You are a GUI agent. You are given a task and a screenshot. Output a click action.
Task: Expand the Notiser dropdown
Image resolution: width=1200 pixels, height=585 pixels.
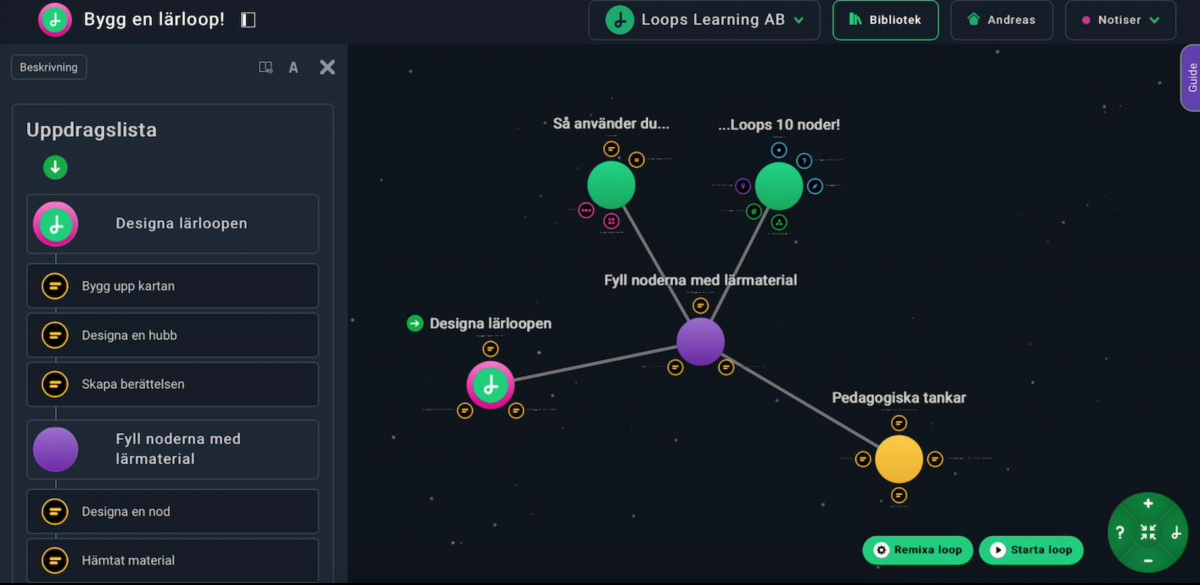click(1120, 20)
